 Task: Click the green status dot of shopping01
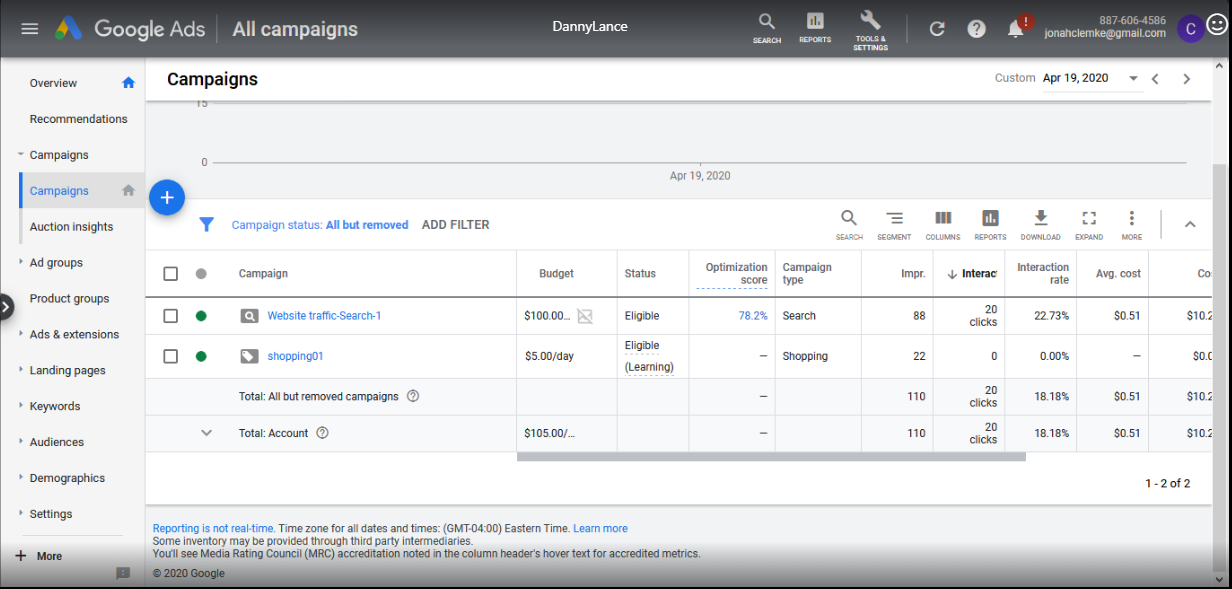tap(201, 356)
